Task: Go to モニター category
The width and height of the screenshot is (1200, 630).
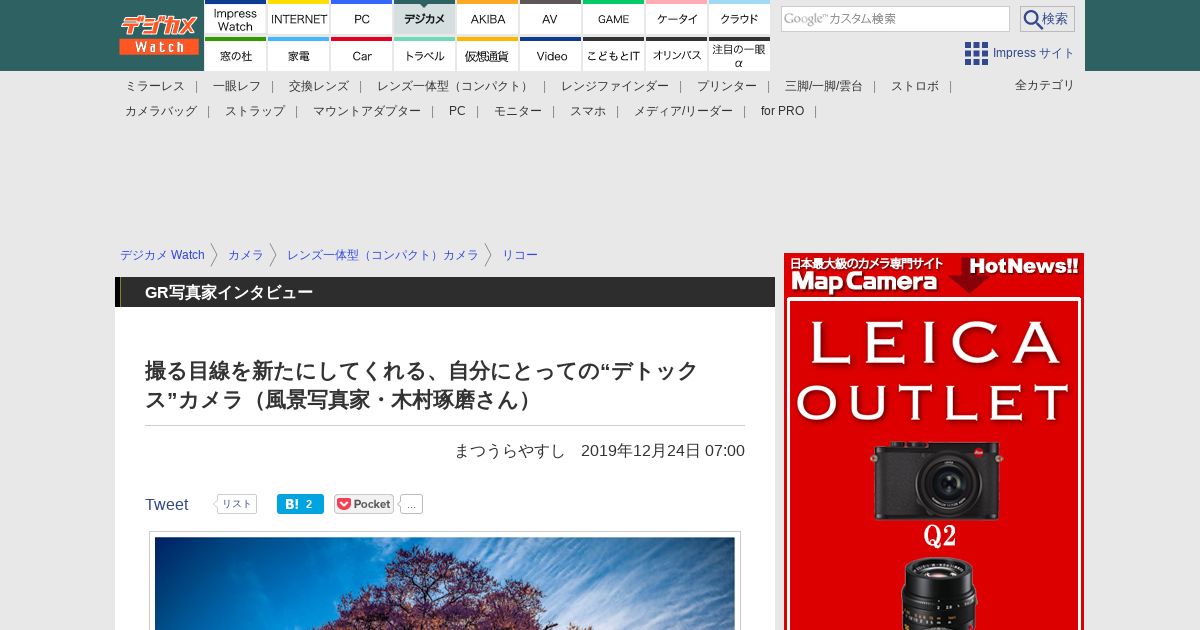Action: (518, 111)
